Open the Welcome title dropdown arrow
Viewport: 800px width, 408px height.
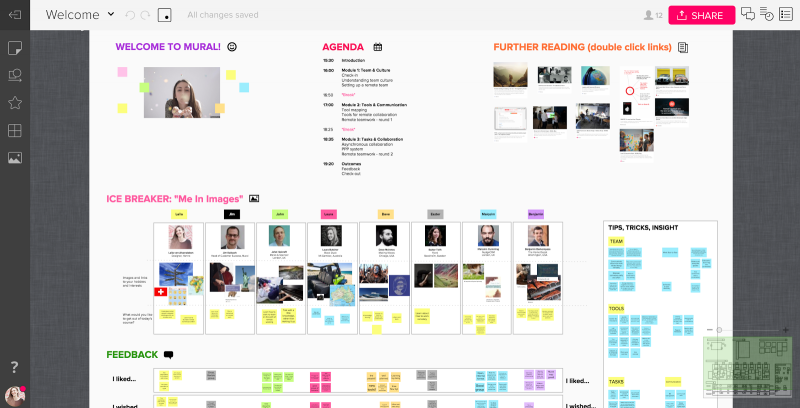coord(111,14)
